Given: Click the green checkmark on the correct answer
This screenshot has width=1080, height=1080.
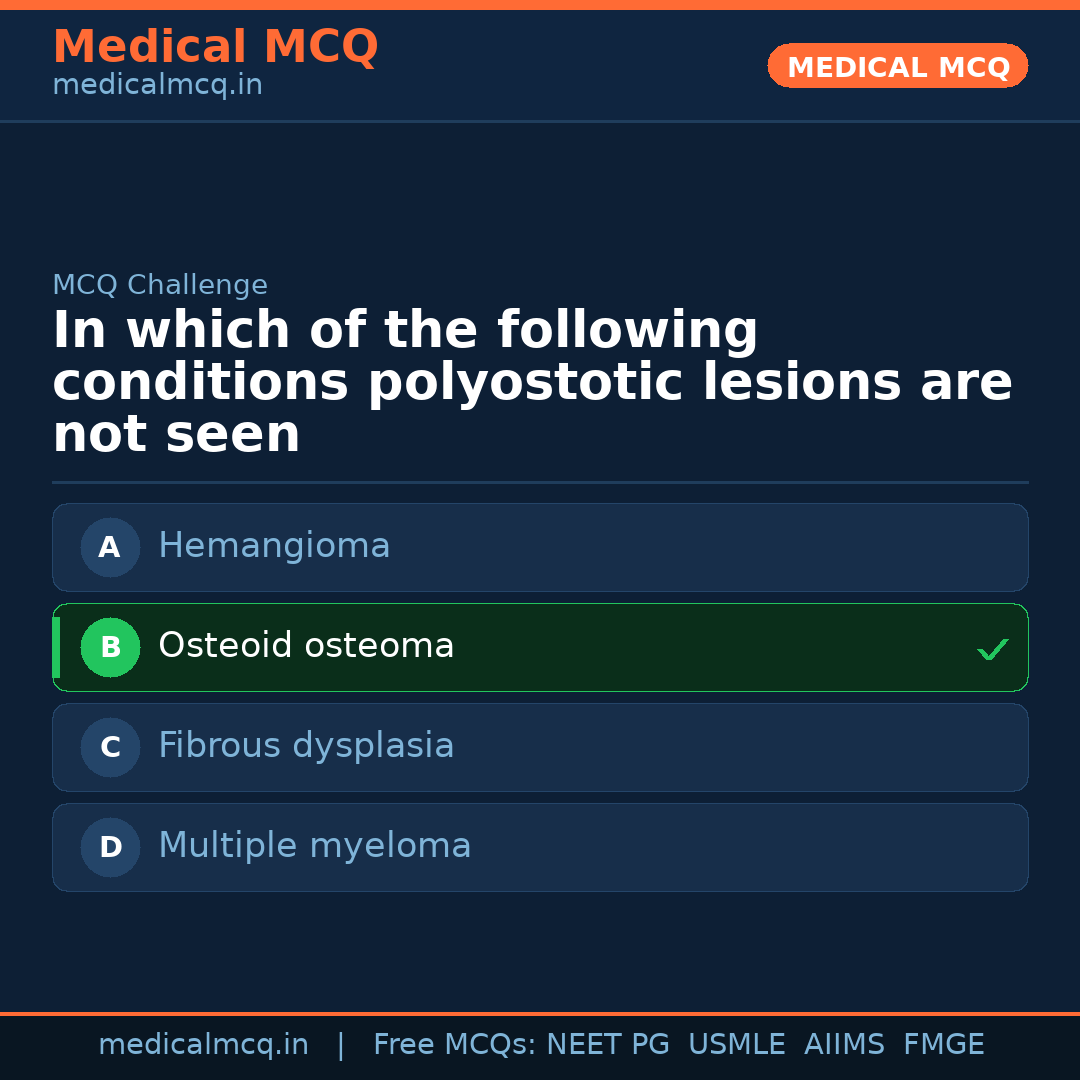Looking at the screenshot, I should pos(993,649).
